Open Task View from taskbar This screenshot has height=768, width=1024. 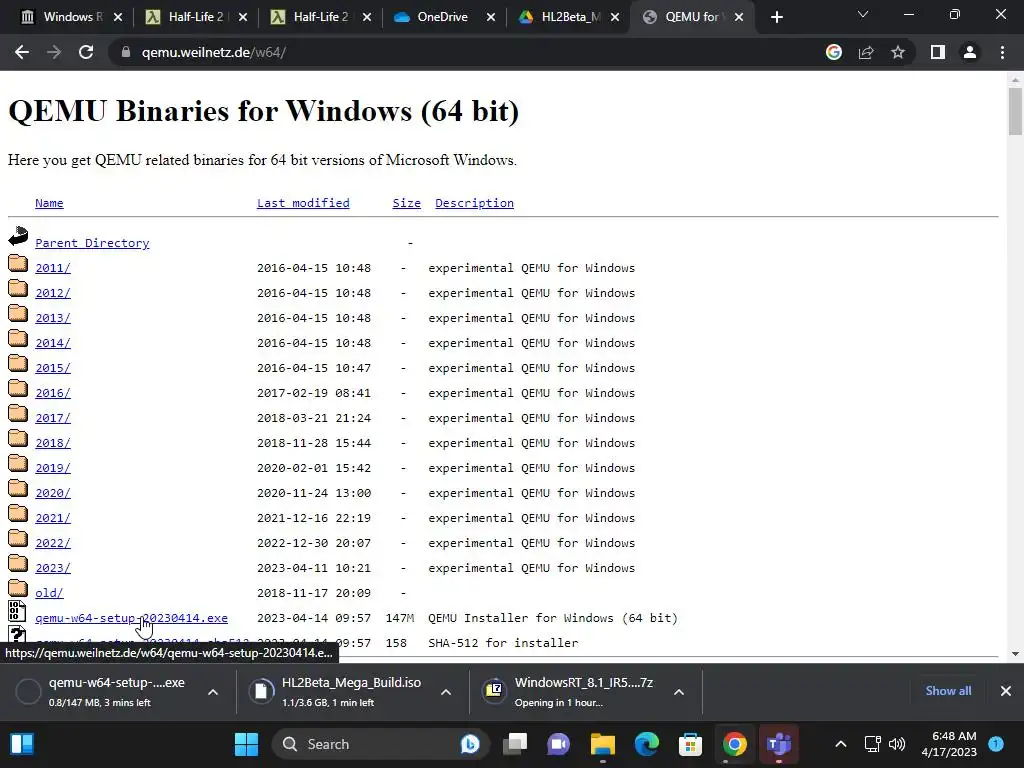pyautogui.click(x=515, y=744)
